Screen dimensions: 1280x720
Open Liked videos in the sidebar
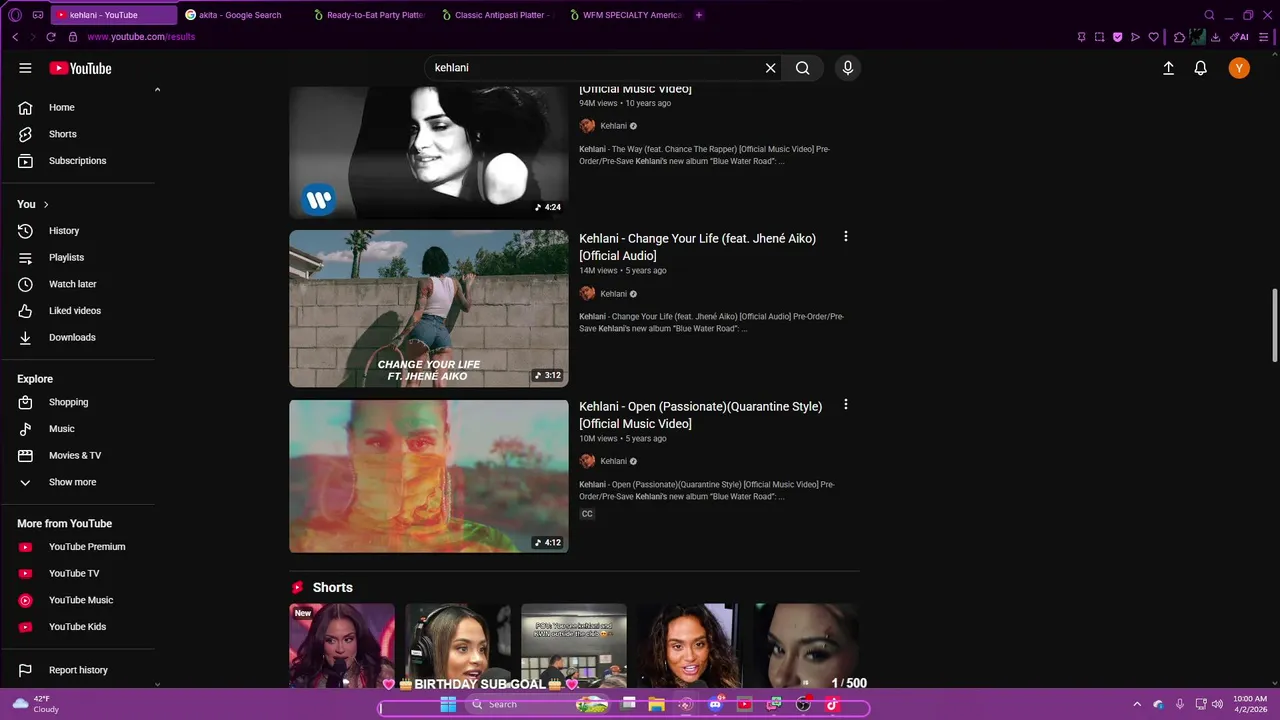(80, 310)
